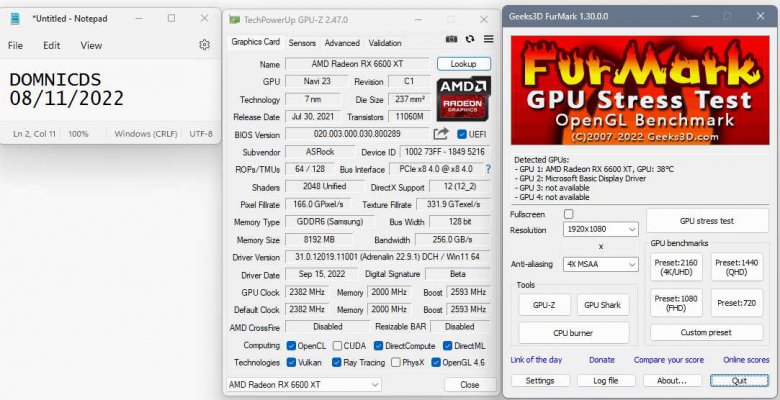The width and height of the screenshot is (780, 400).
Task: Toggle the DirectCompute checkbox
Action: [379, 346]
